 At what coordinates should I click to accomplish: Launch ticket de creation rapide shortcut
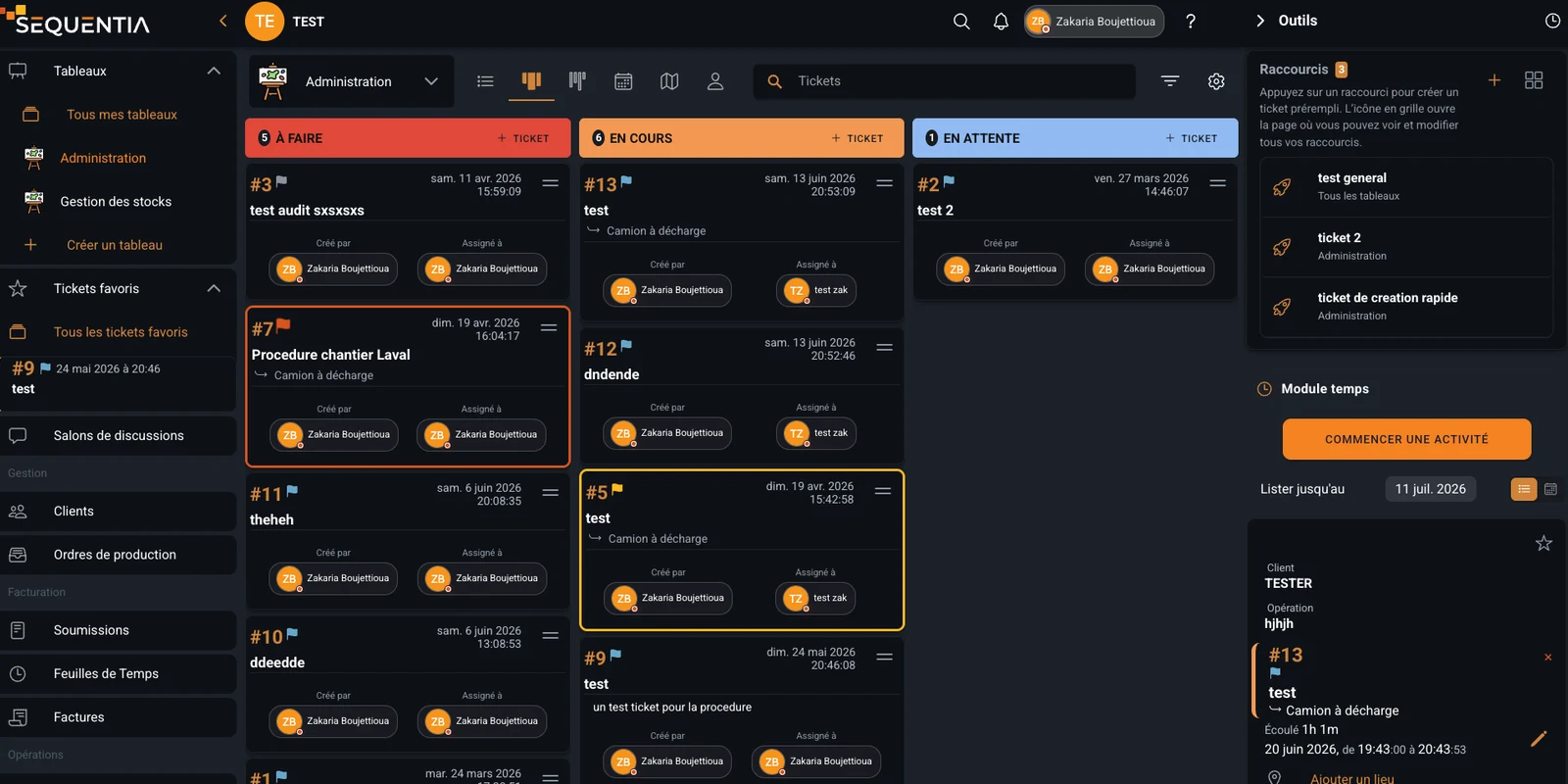[x=1406, y=307]
